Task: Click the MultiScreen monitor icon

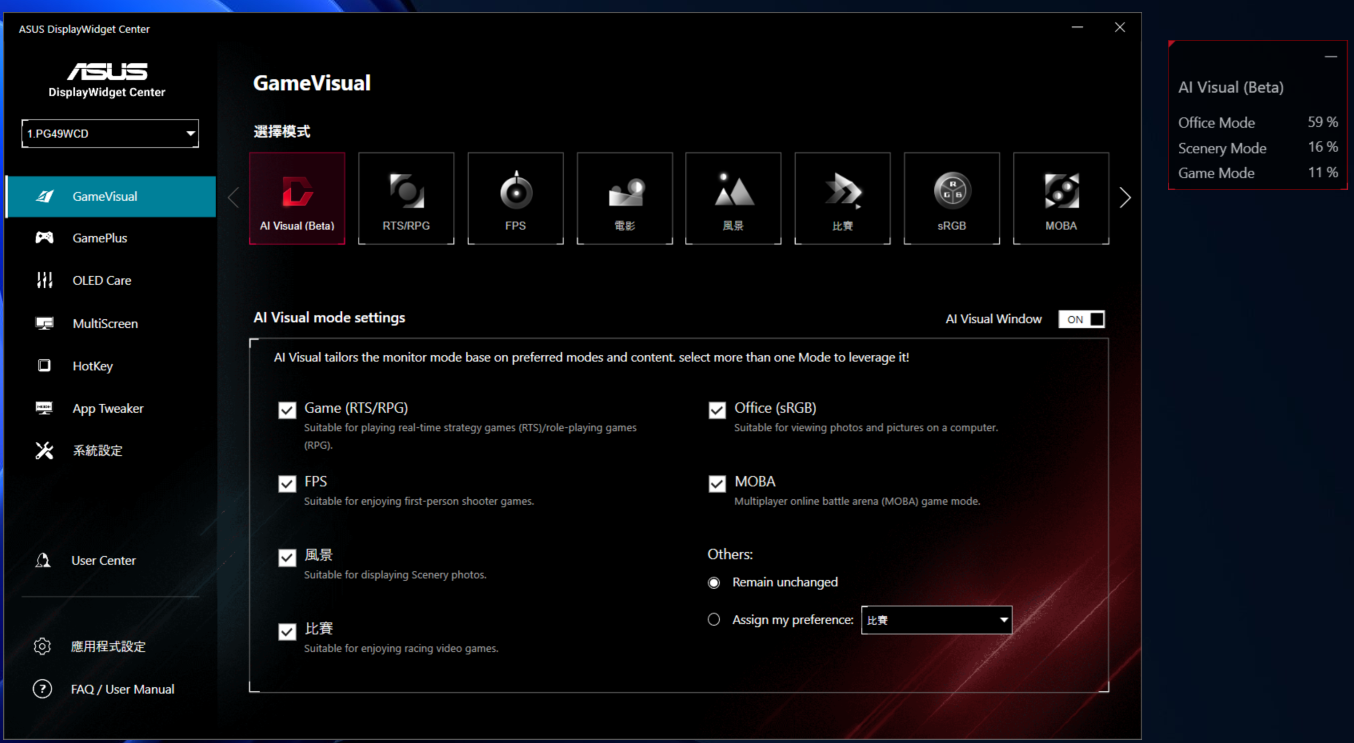Action: coord(45,323)
